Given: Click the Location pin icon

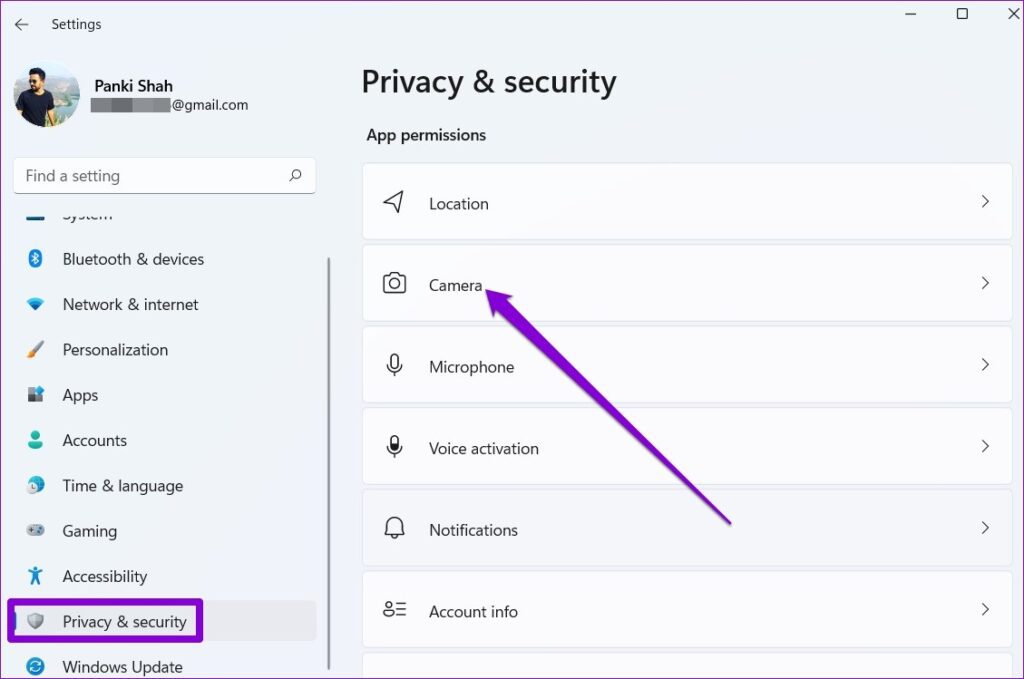Looking at the screenshot, I should click(x=394, y=202).
